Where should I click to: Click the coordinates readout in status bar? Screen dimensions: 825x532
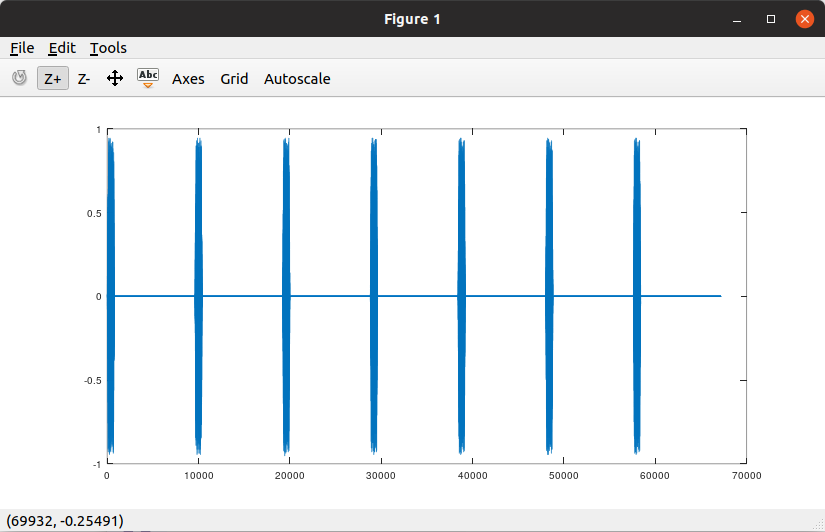click(65, 521)
